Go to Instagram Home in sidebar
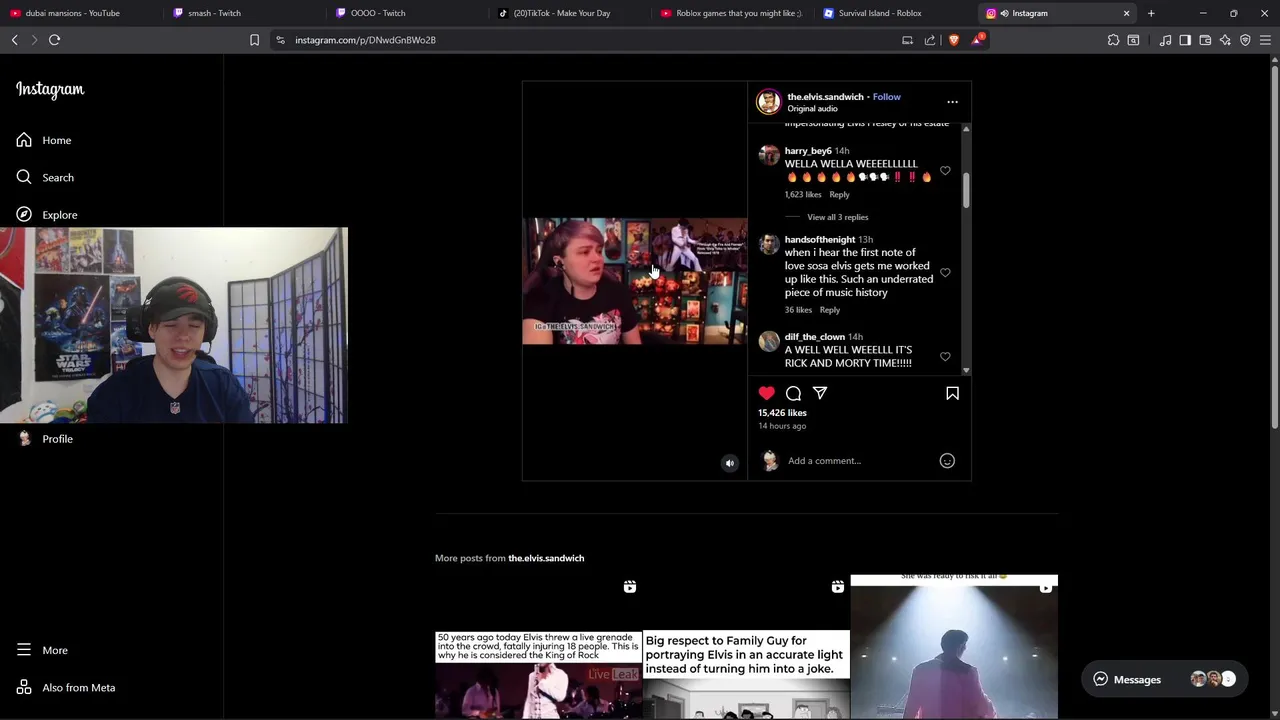The width and height of the screenshot is (1280, 720). point(44,140)
